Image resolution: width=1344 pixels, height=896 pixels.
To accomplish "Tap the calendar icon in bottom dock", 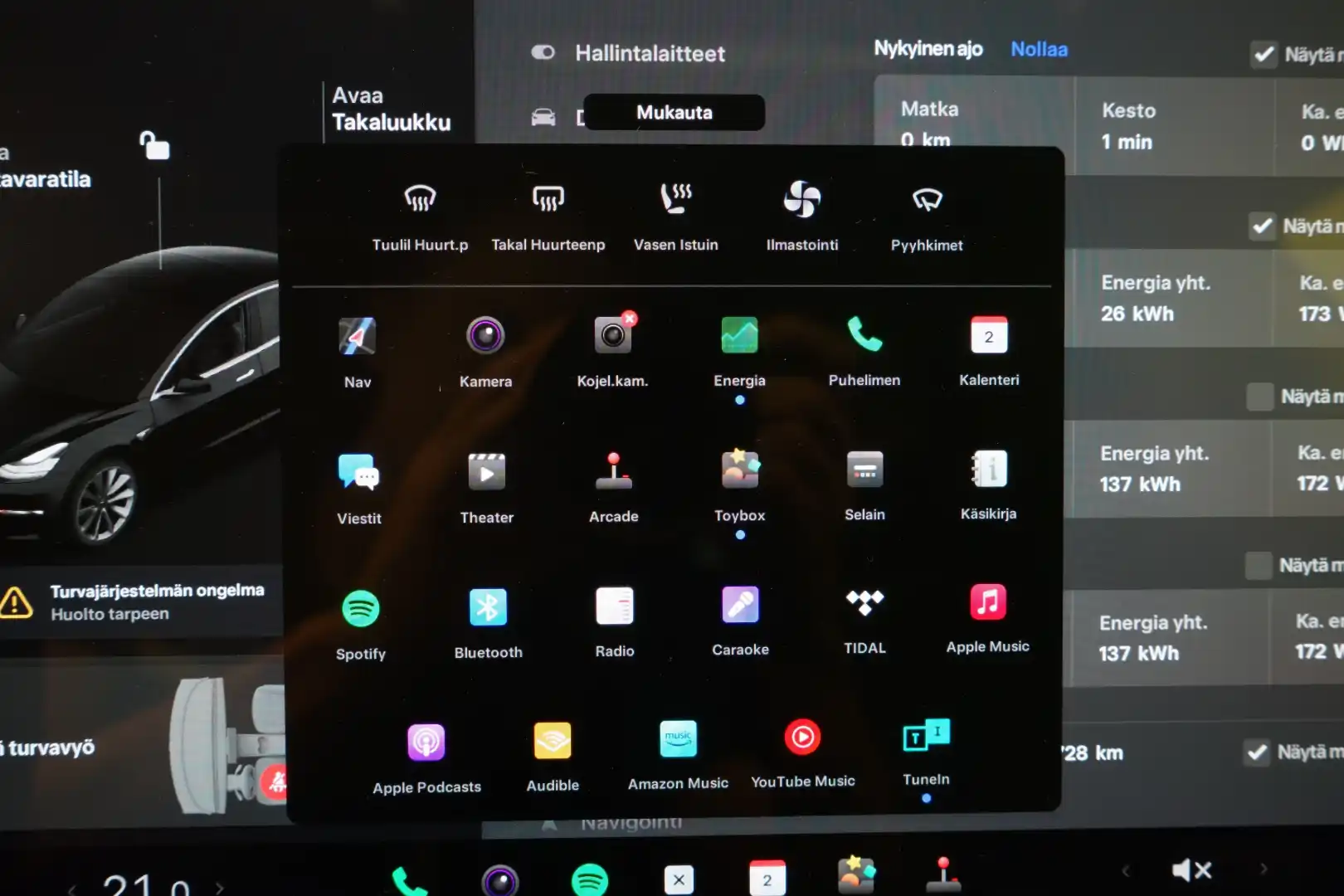I will point(767,878).
